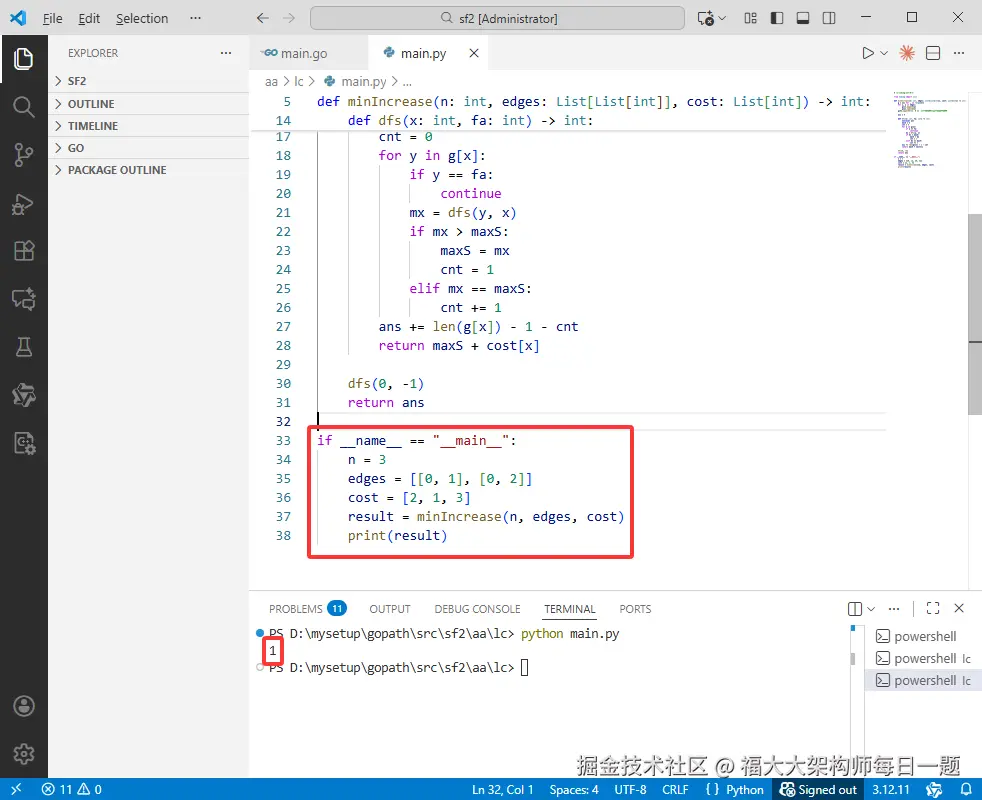Expand the TIMELINE section
982x800 pixels.
[x=148, y=126]
